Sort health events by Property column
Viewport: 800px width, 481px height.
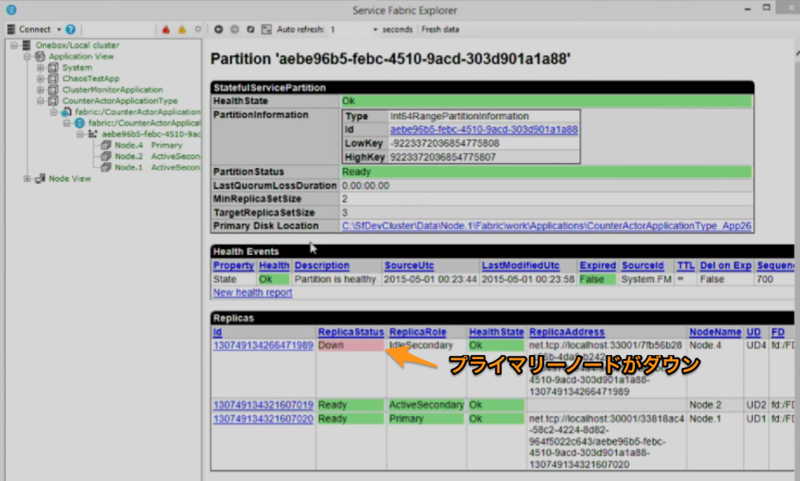[x=233, y=265]
